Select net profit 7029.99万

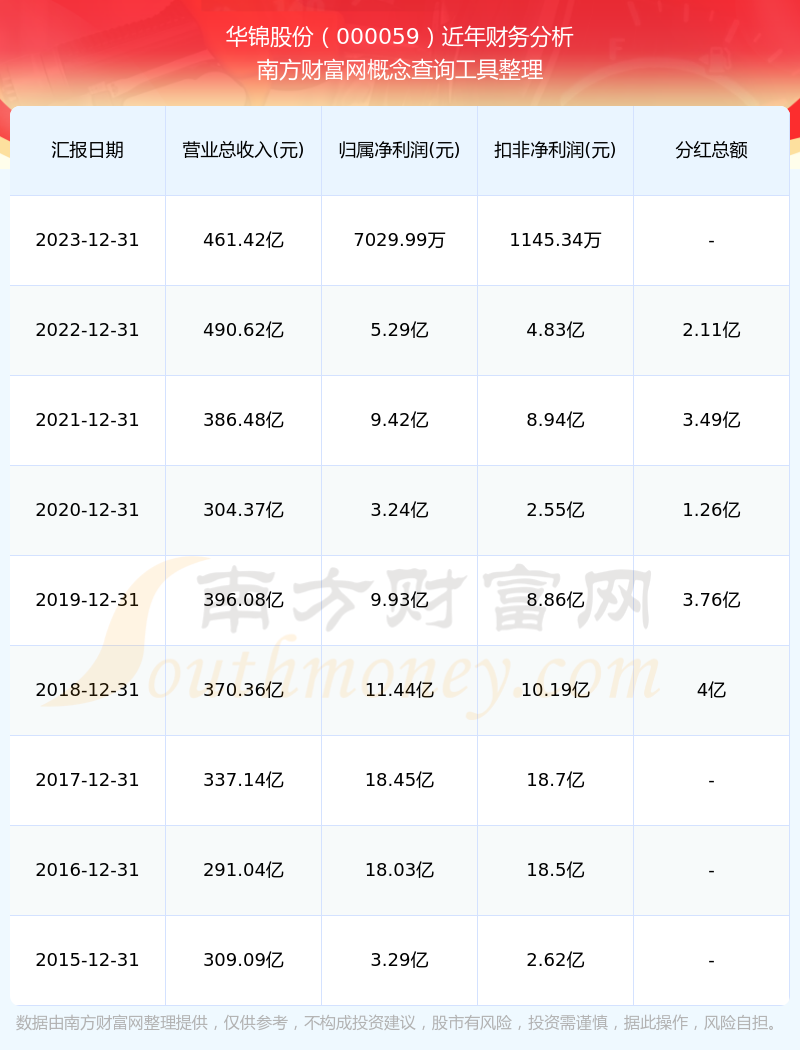coord(400,240)
